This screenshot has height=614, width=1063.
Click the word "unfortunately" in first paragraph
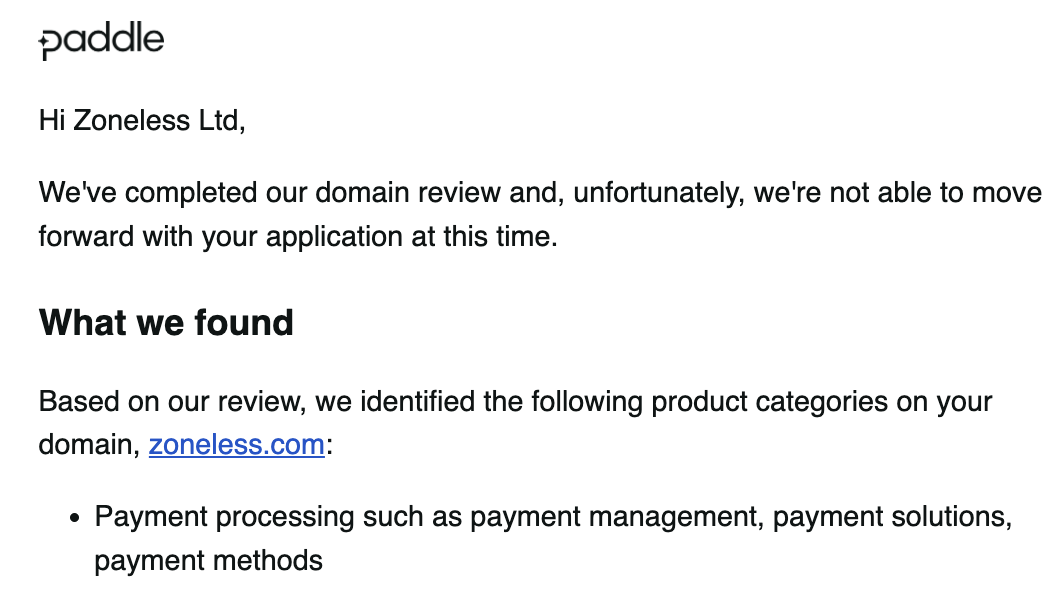click(640, 193)
